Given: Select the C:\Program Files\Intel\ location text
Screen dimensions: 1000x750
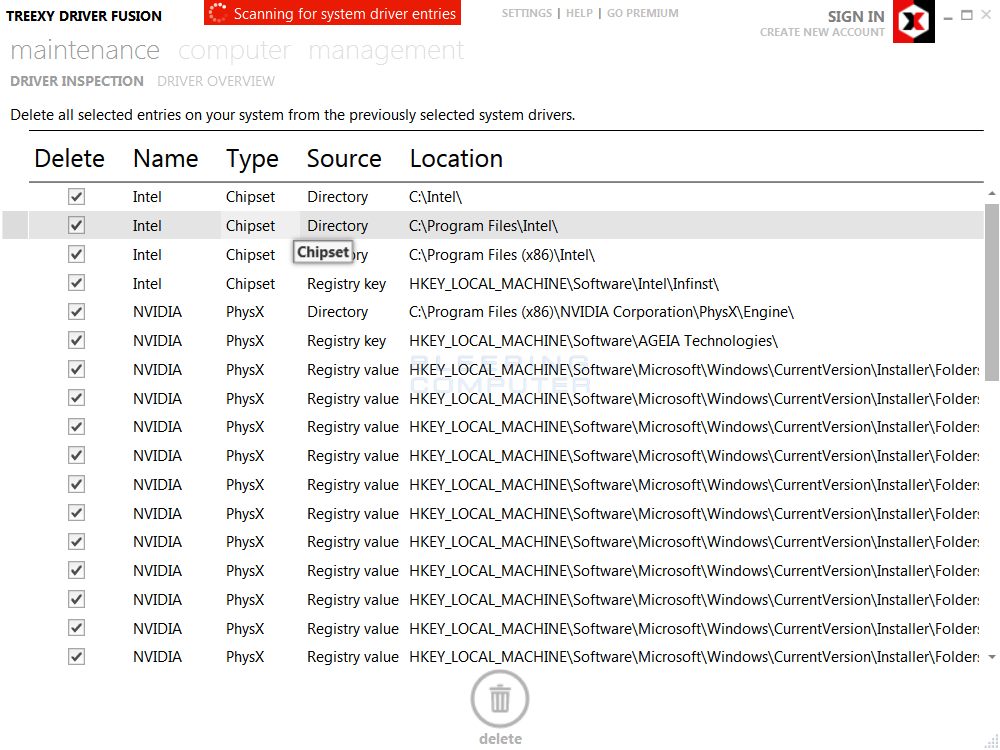Looking at the screenshot, I should [483, 226].
